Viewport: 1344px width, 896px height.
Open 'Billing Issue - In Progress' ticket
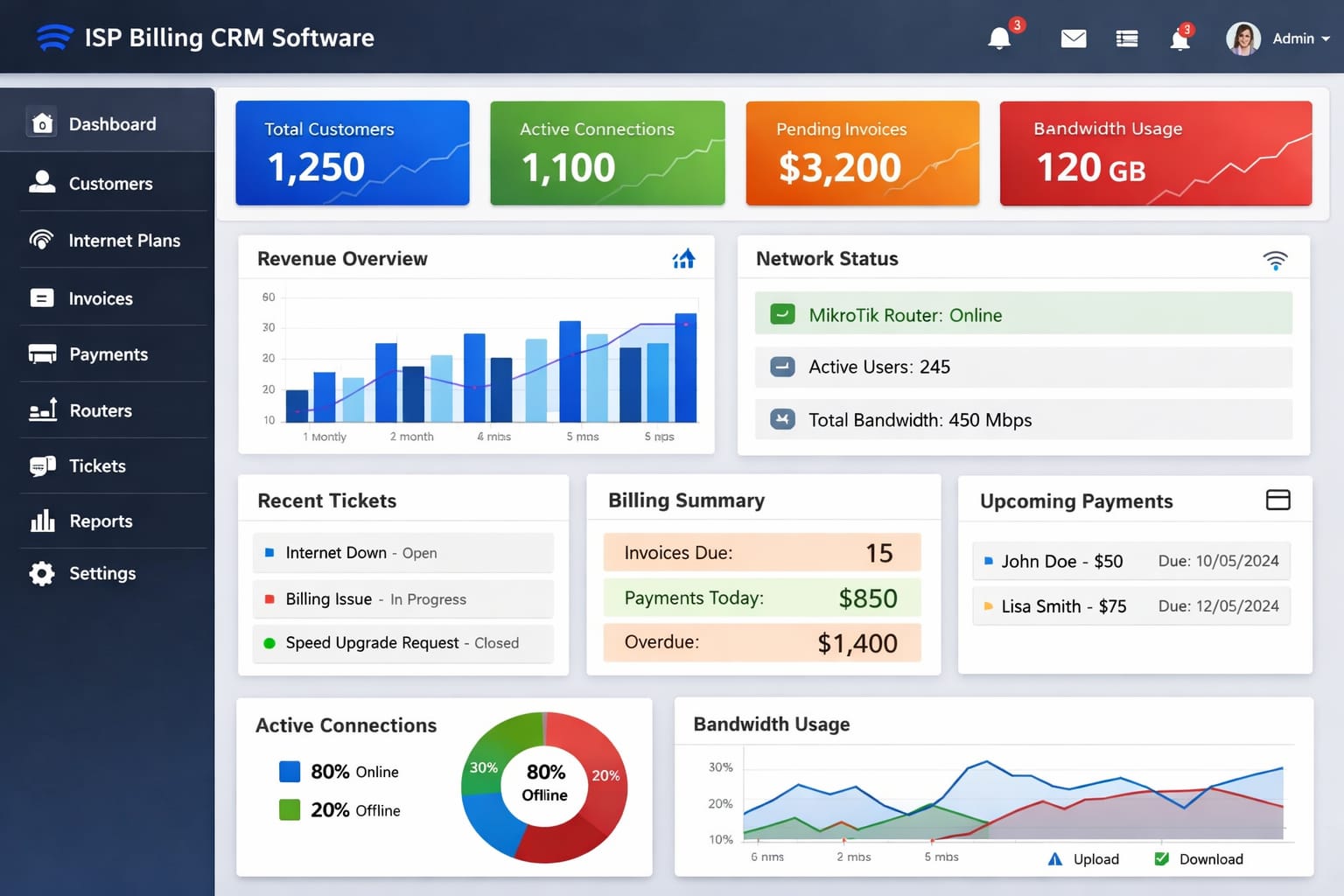click(402, 599)
